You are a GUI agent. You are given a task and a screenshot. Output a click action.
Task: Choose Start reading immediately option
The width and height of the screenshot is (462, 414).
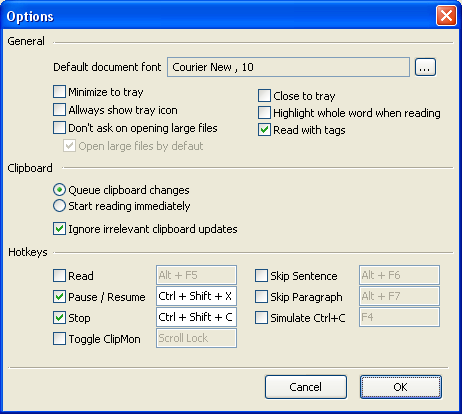pos(59,206)
